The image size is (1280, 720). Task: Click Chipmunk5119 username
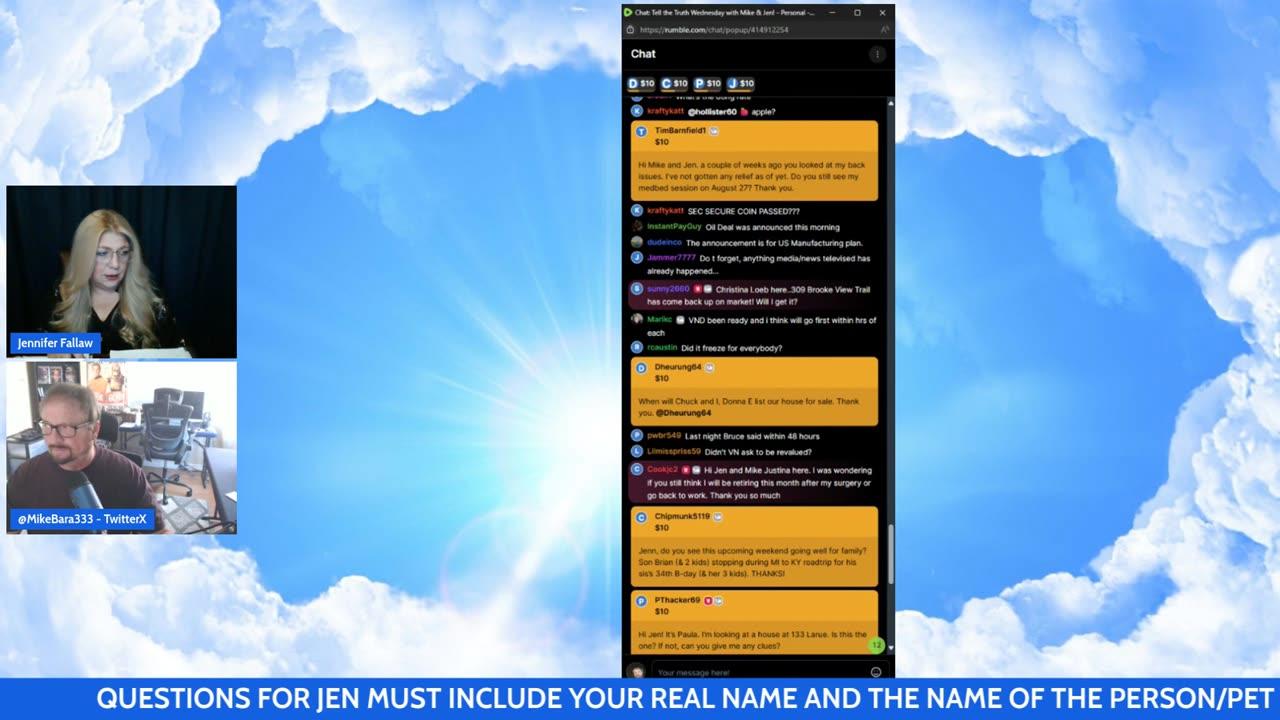coord(682,517)
